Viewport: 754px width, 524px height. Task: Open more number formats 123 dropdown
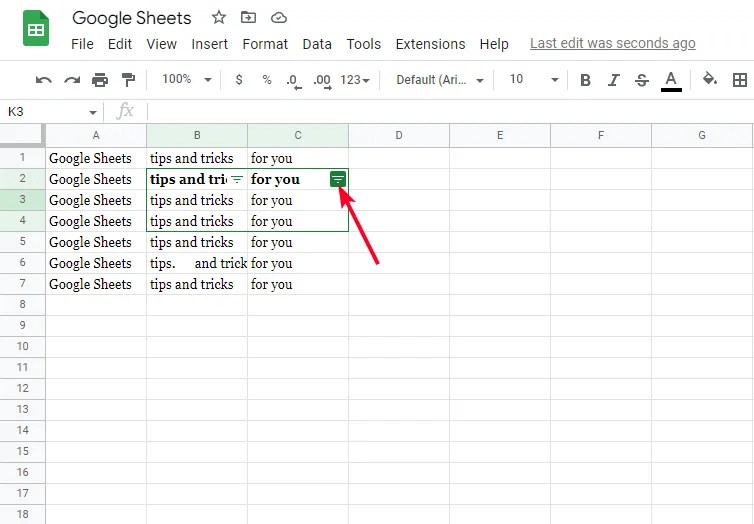[355, 80]
